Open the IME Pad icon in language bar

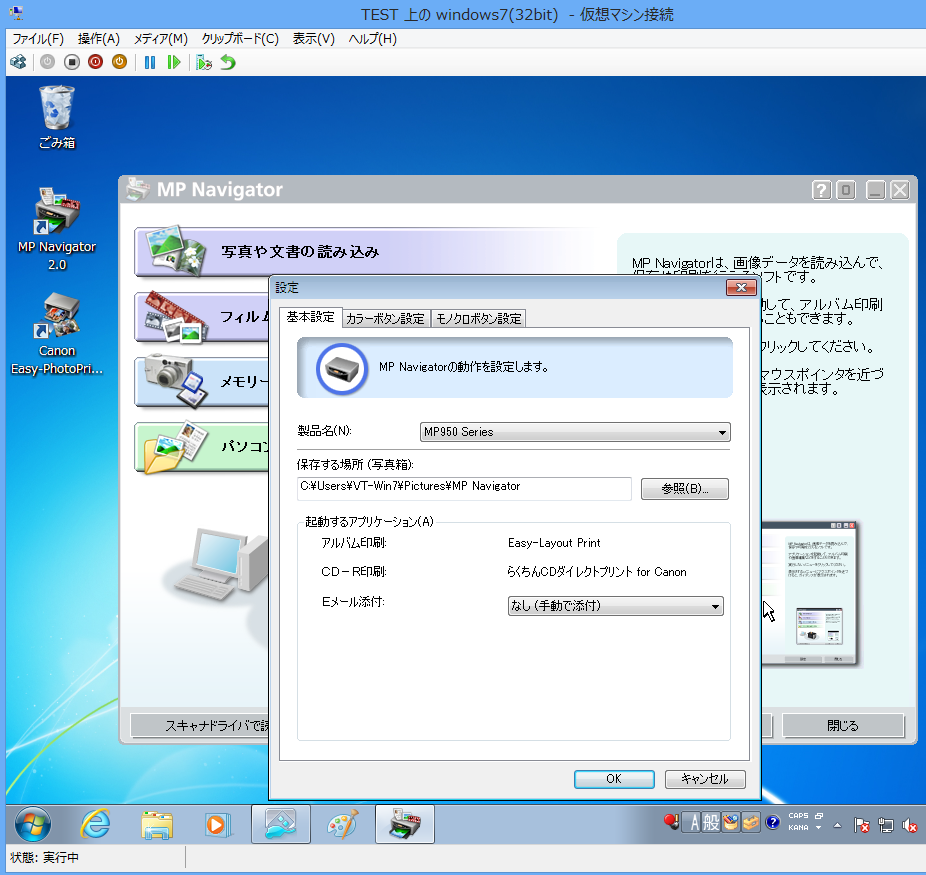[731, 822]
